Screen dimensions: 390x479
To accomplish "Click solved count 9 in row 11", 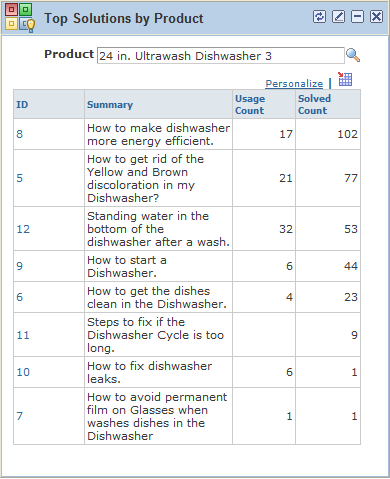I will click(354, 335).
